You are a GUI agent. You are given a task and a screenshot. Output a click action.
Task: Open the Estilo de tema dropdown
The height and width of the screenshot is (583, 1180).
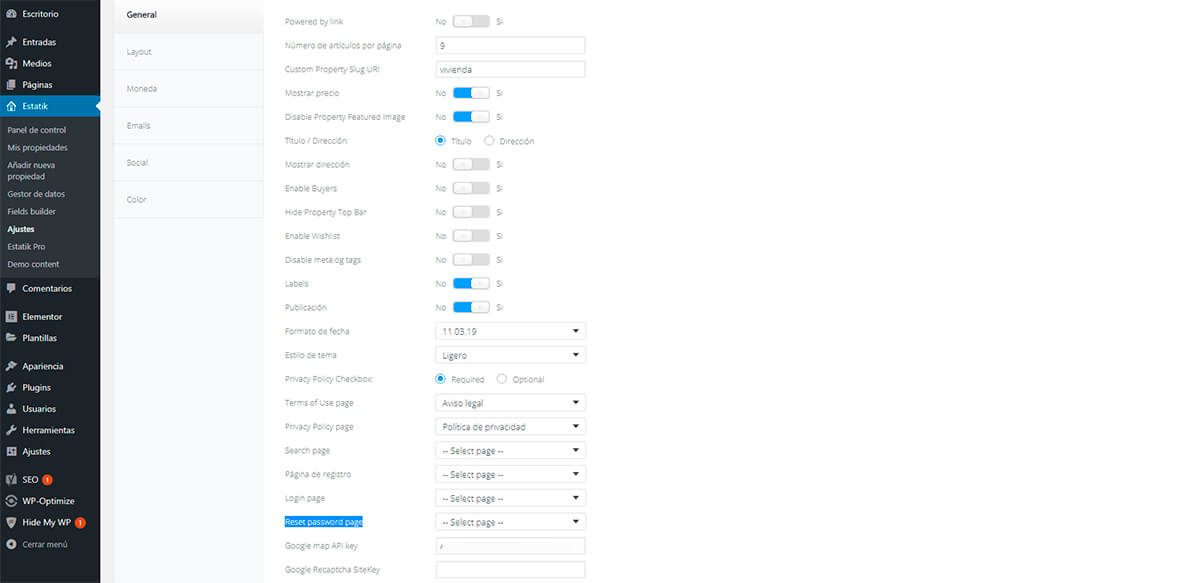510,355
